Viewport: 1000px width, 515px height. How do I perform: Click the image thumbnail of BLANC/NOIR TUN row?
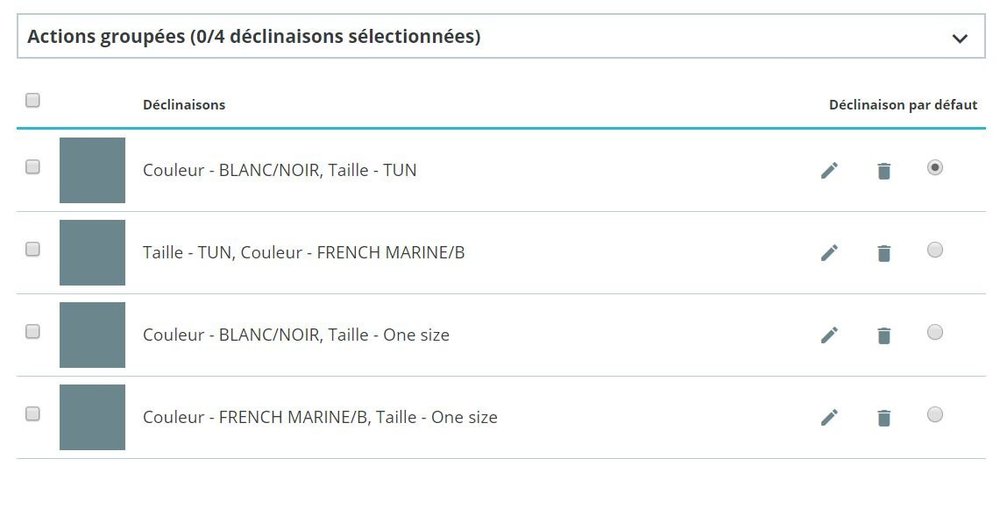coord(92,170)
